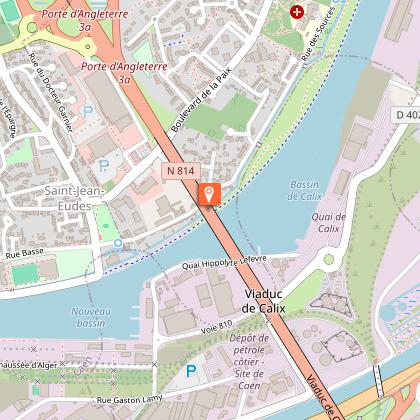Click the blue circle stop icon near Rue Basse
Screen dimensions: 420x420
[x=118, y=243]
